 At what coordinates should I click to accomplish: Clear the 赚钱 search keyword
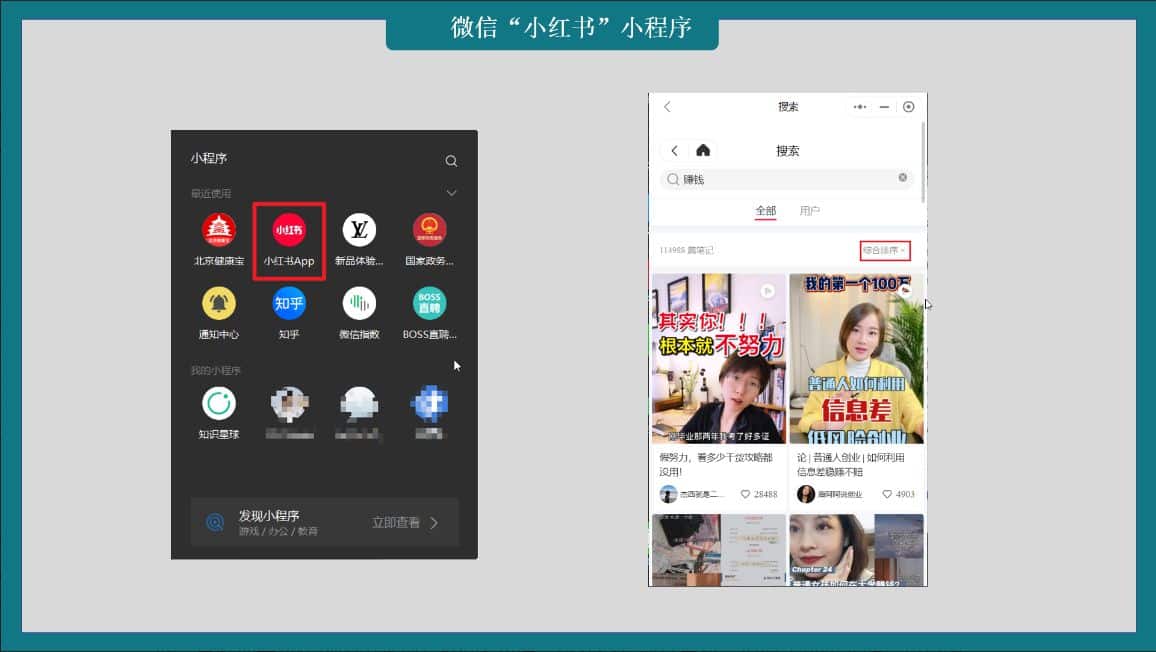(x=903, y=178)
